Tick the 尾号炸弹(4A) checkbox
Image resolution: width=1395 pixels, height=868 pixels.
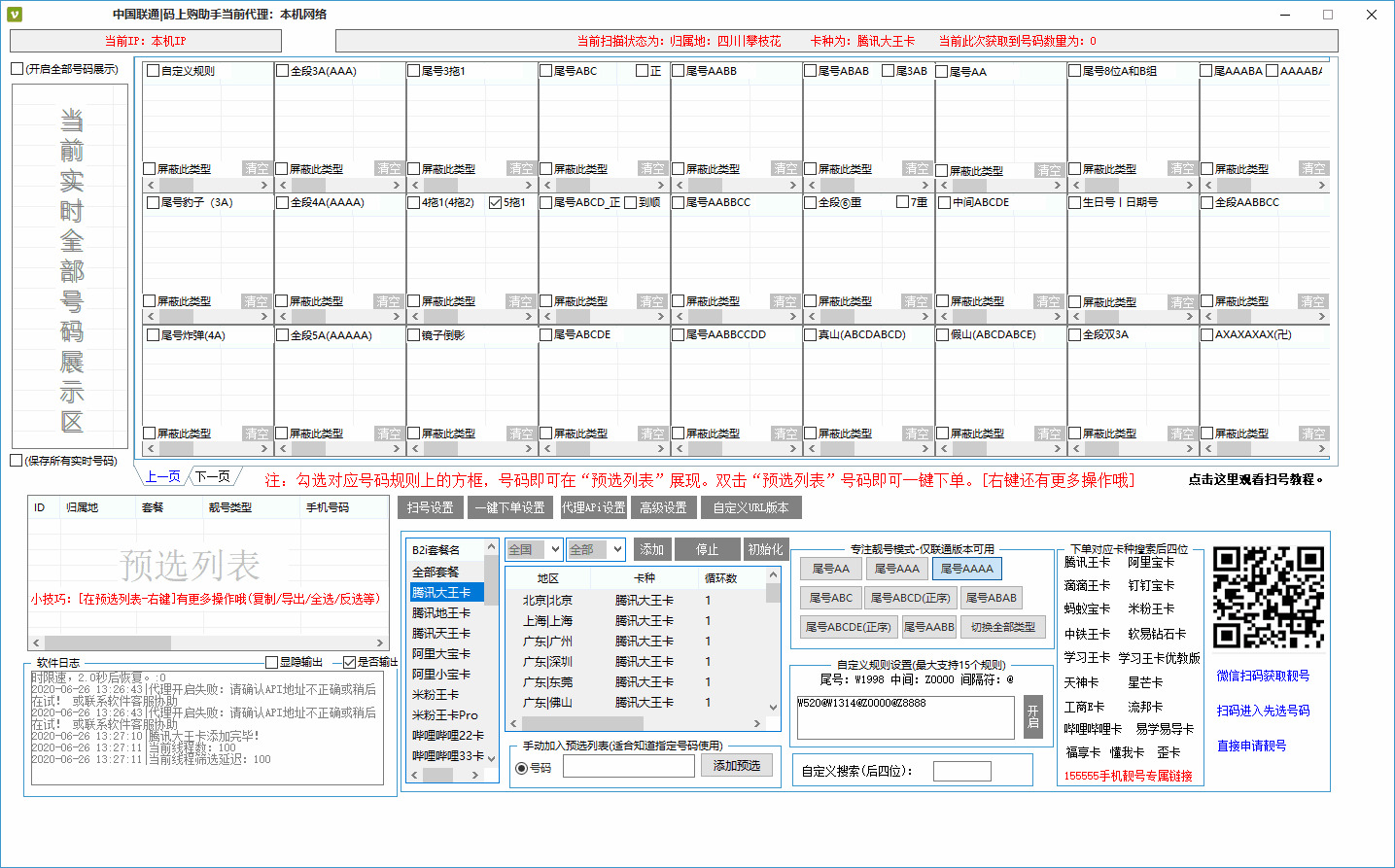(x=153, y=334)
